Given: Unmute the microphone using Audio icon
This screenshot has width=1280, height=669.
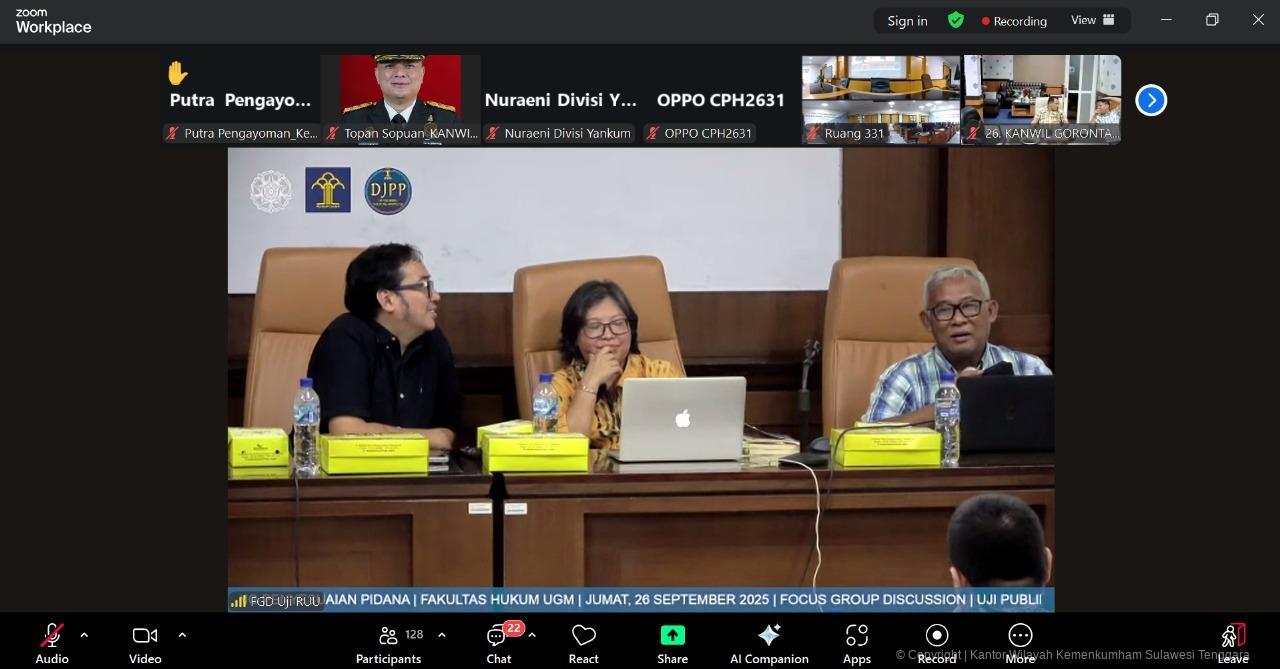Looking at the screenshot, I should click(52, 636).
